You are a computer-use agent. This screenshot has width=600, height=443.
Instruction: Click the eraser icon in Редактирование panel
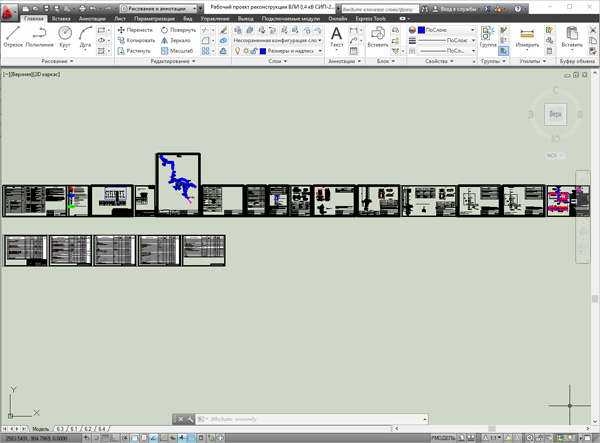pos(223,30)
